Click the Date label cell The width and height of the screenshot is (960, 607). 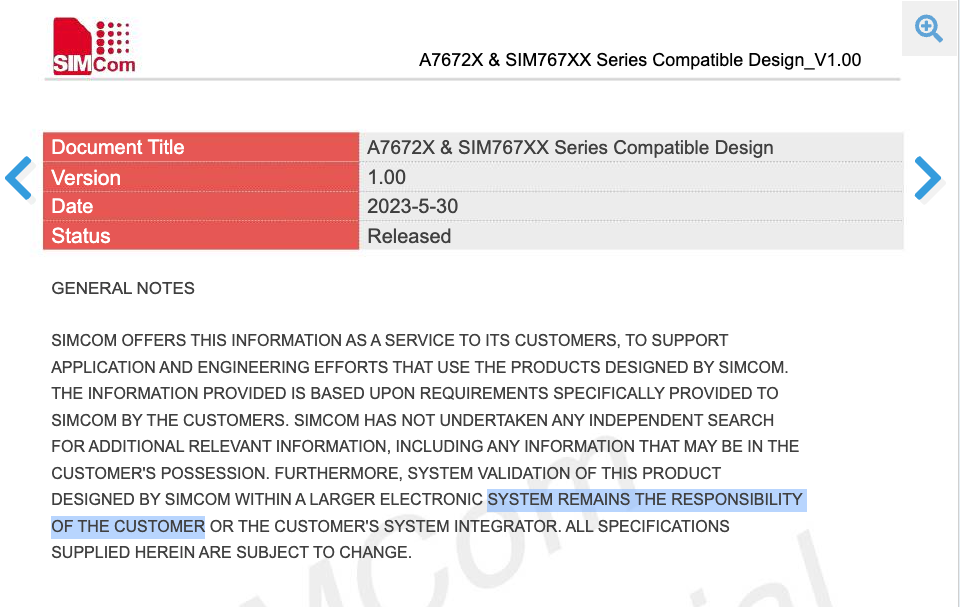(201, 206)
